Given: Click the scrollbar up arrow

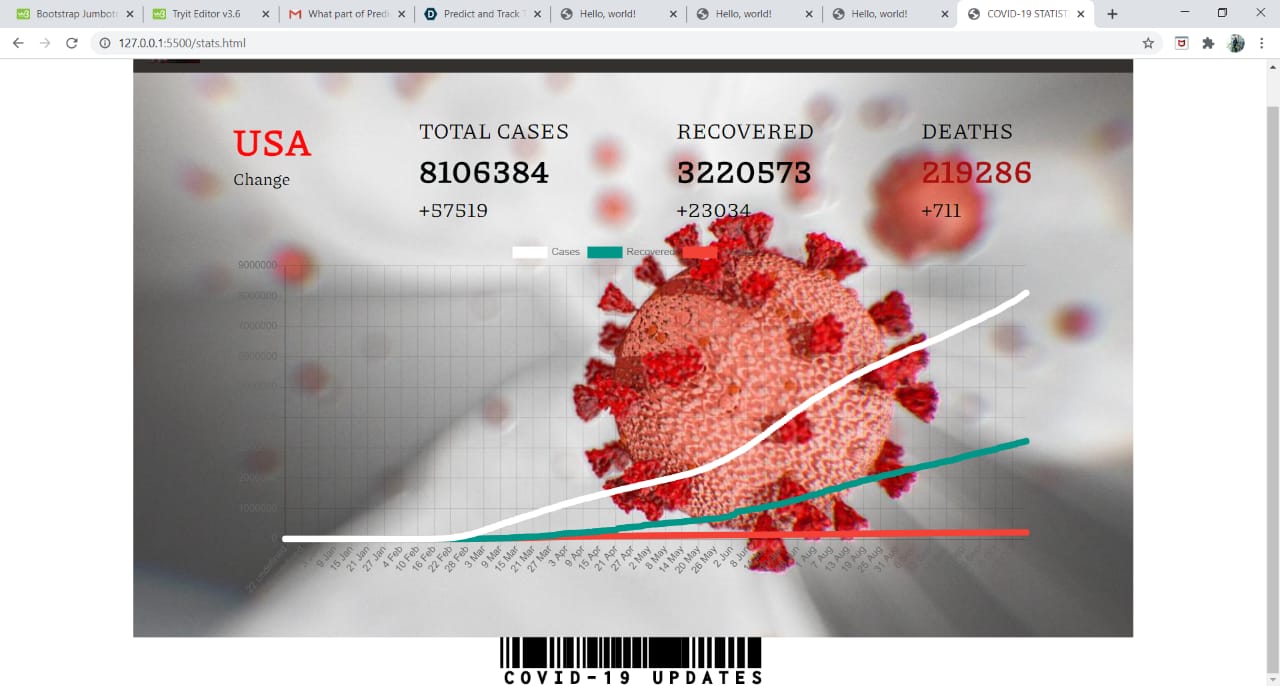Looking at the screenshot, I should (1272, 66).
